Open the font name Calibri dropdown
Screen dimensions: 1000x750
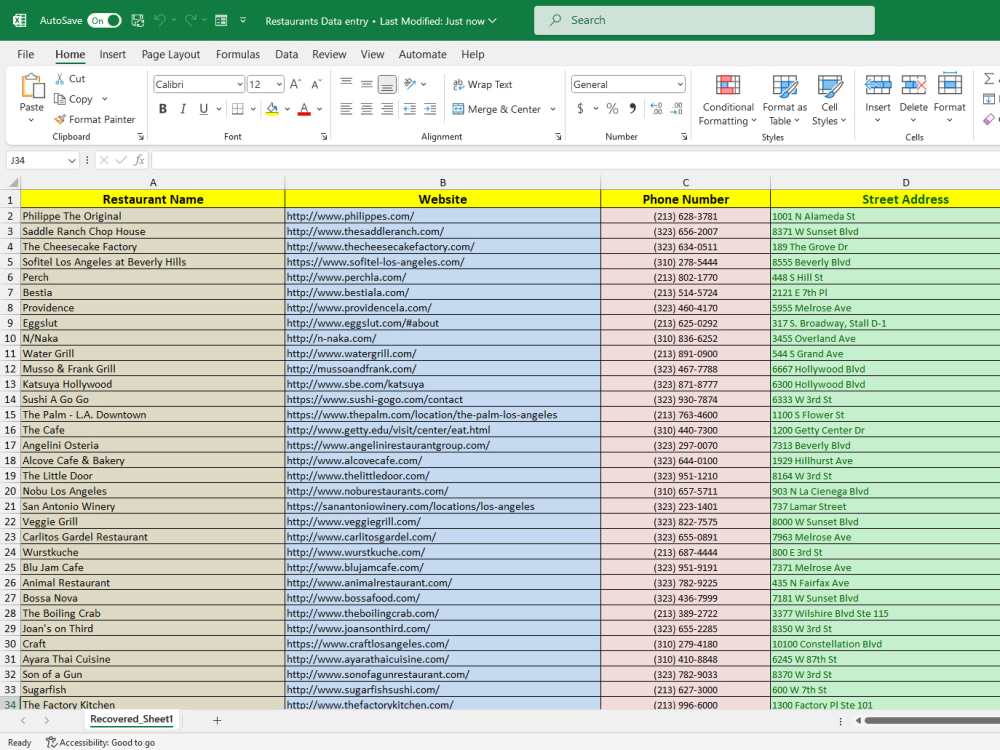(240, 84)
